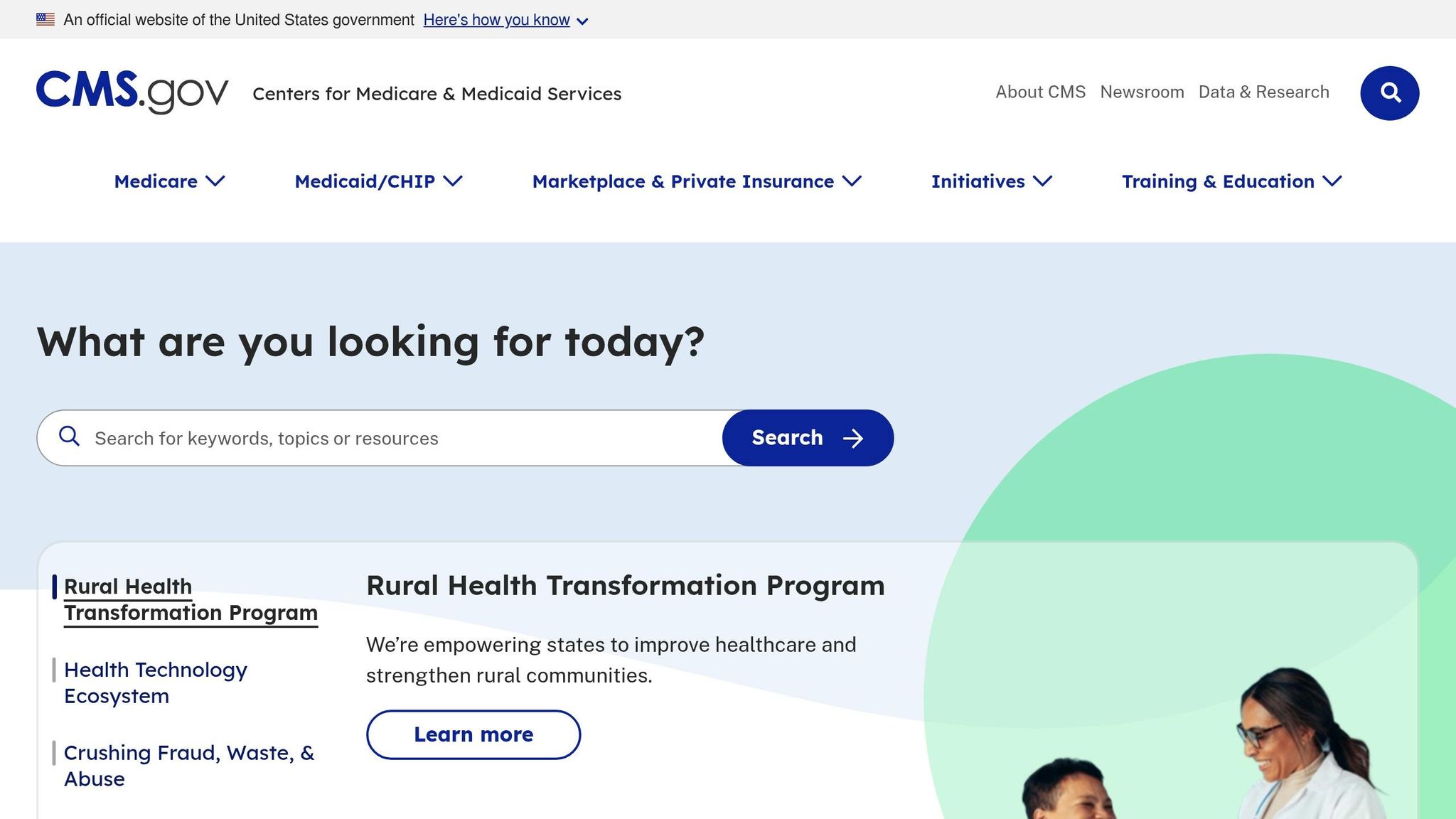Select Rural Health Transformation Program tab

tap(190, 599)
